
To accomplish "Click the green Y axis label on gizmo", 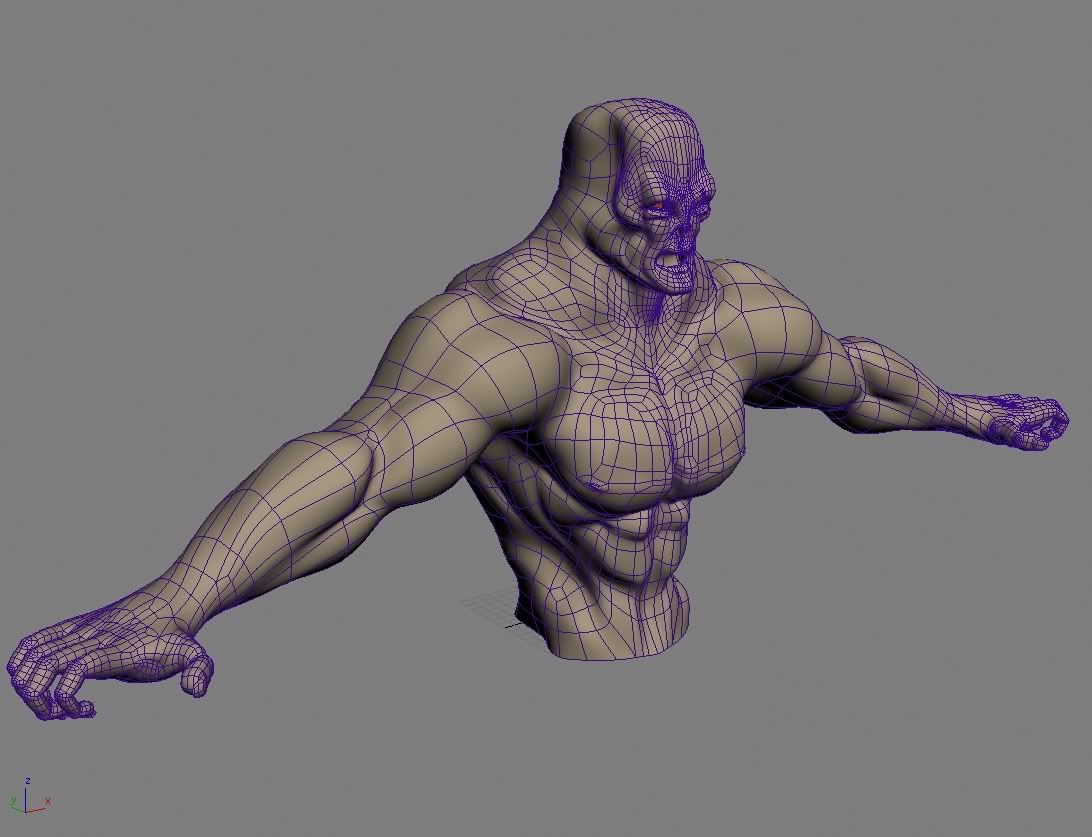I will tap(11, 801).
